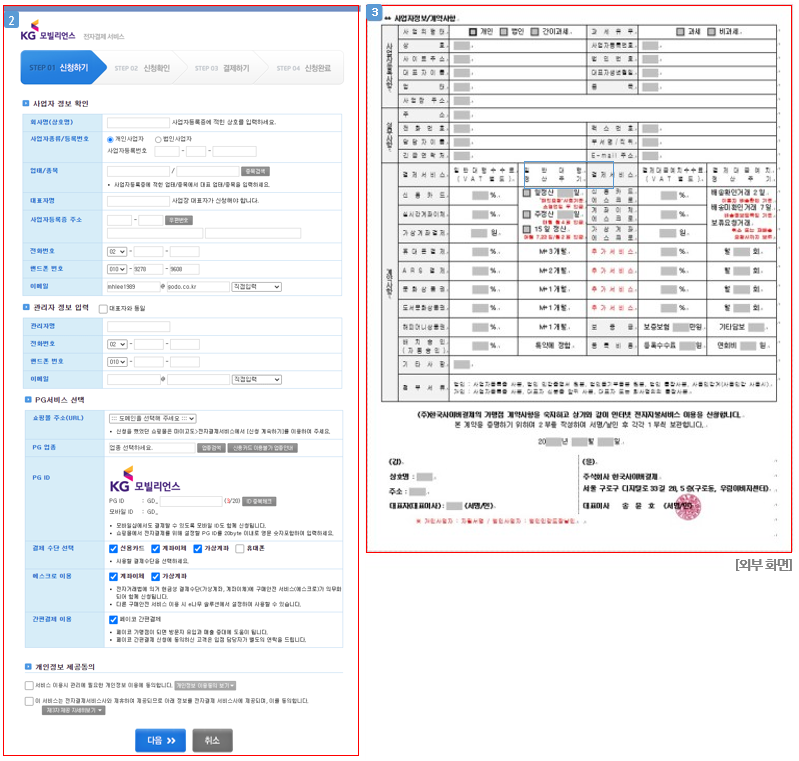Click the PG서비스 선택 section bullet icon
Viewport: 799px width, 761px height.
(25, 399)
